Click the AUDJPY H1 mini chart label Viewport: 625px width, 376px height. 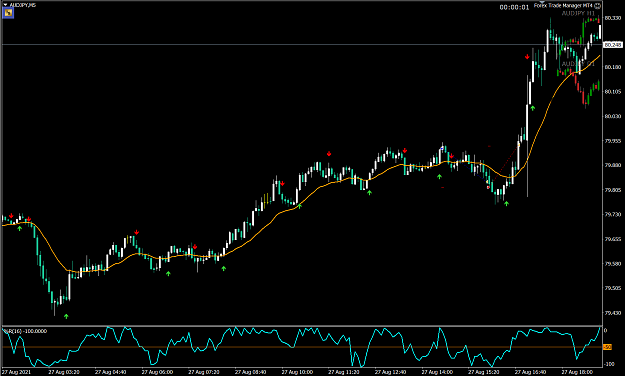[578, 14]
